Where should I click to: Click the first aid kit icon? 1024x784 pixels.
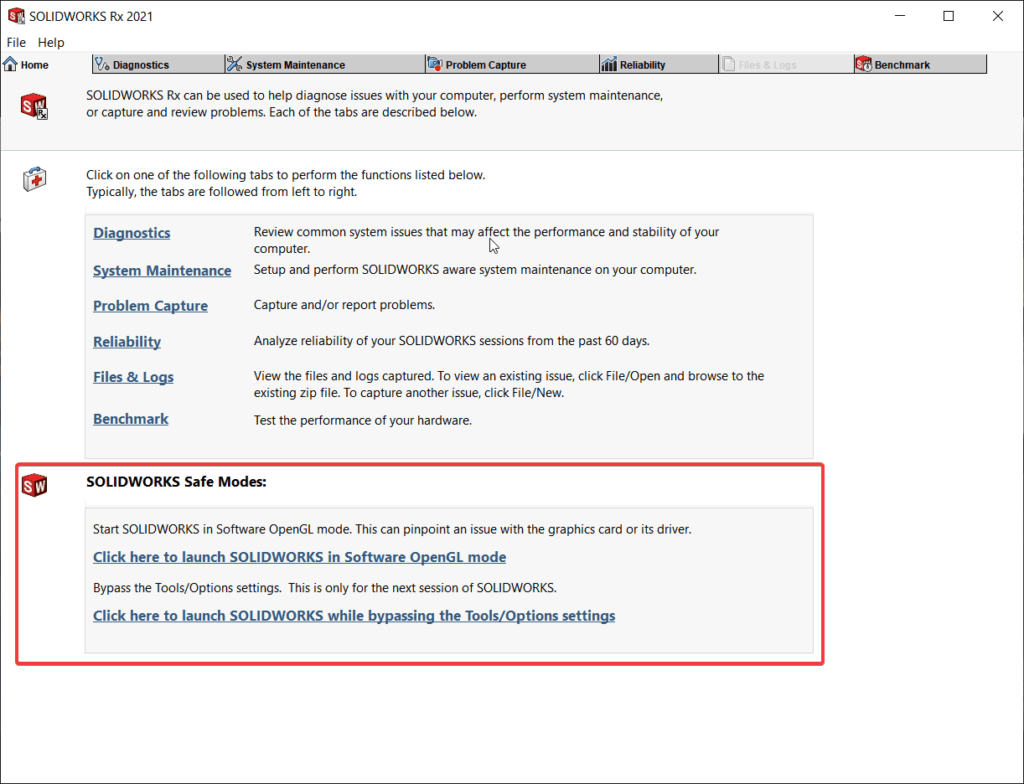coord(35,179)
